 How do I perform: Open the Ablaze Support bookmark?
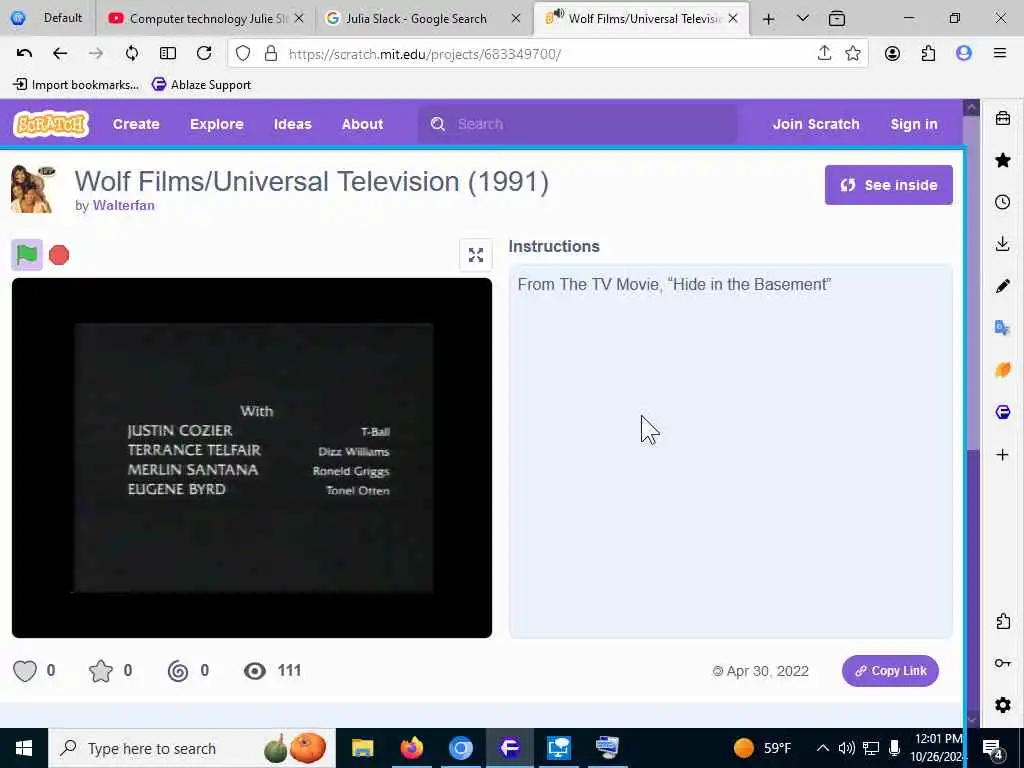tap(201, 84)
